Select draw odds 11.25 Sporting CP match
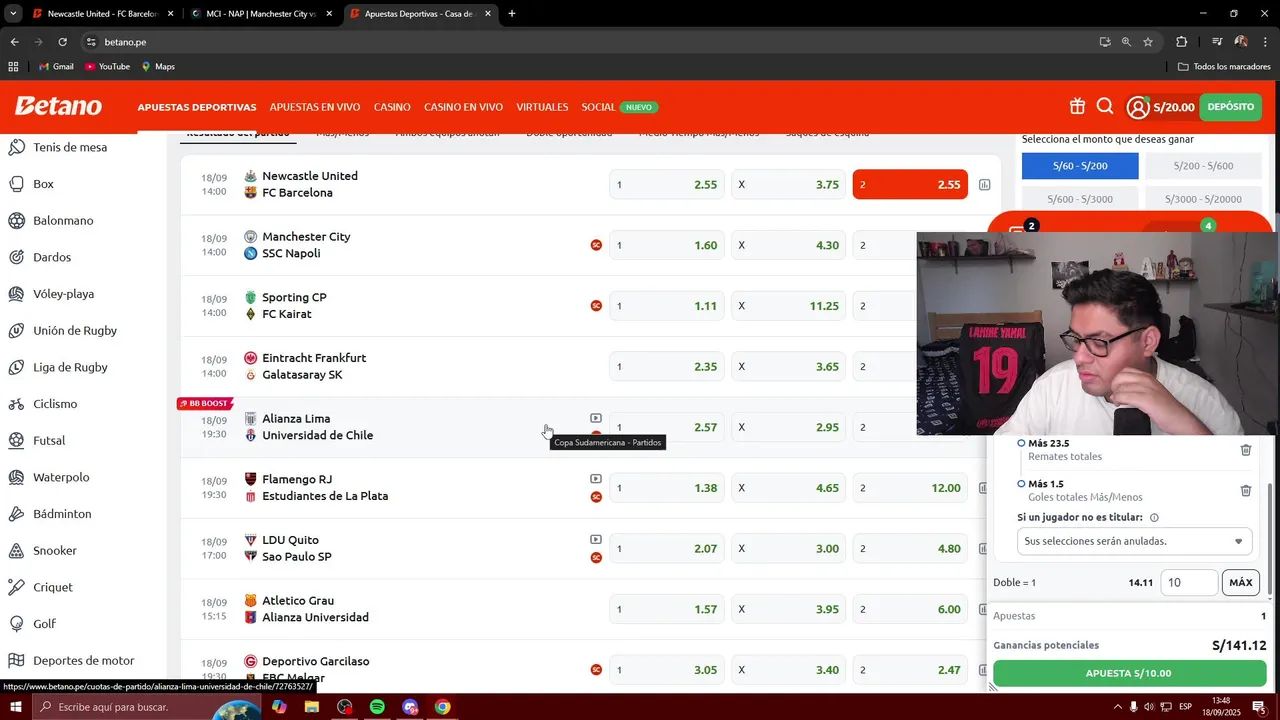The image size is (1280, 720). pyautogui.click(x=789, y=306)
